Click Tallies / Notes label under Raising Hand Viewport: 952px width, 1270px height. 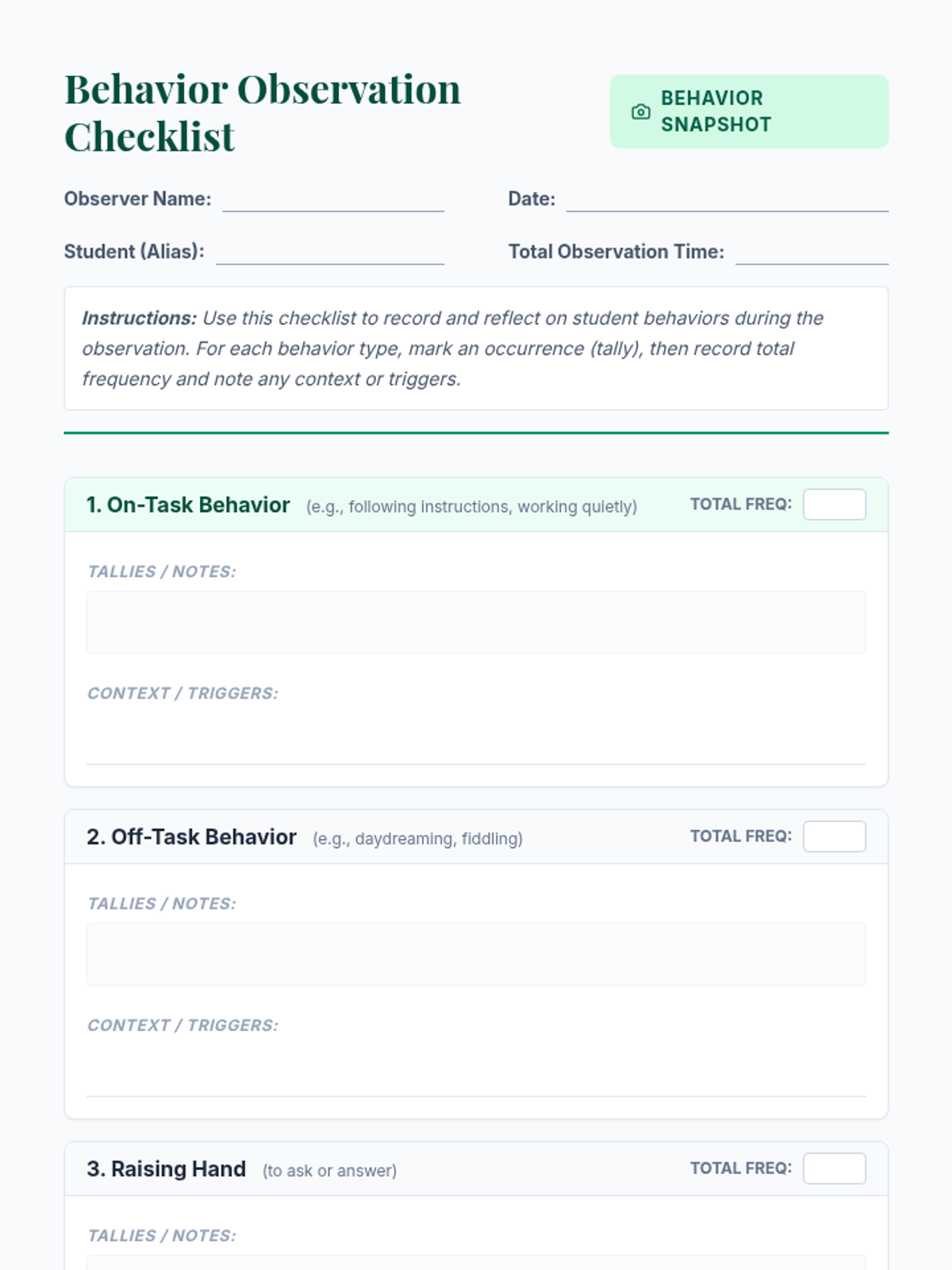tap(162, 1236)
